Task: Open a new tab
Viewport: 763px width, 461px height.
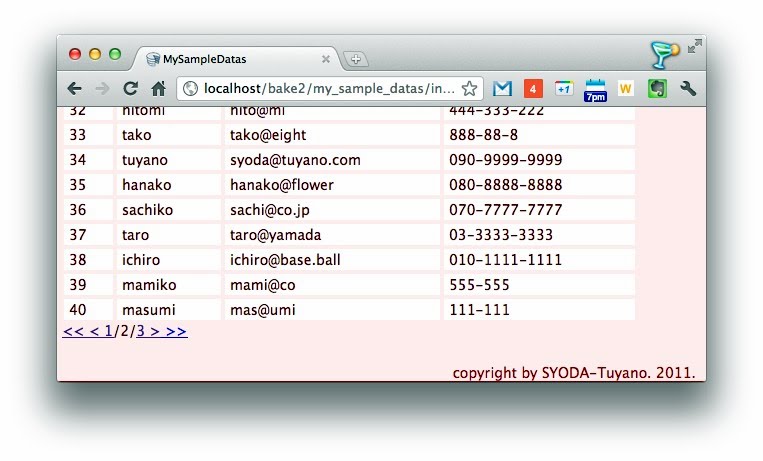Action: pos(356,59)
